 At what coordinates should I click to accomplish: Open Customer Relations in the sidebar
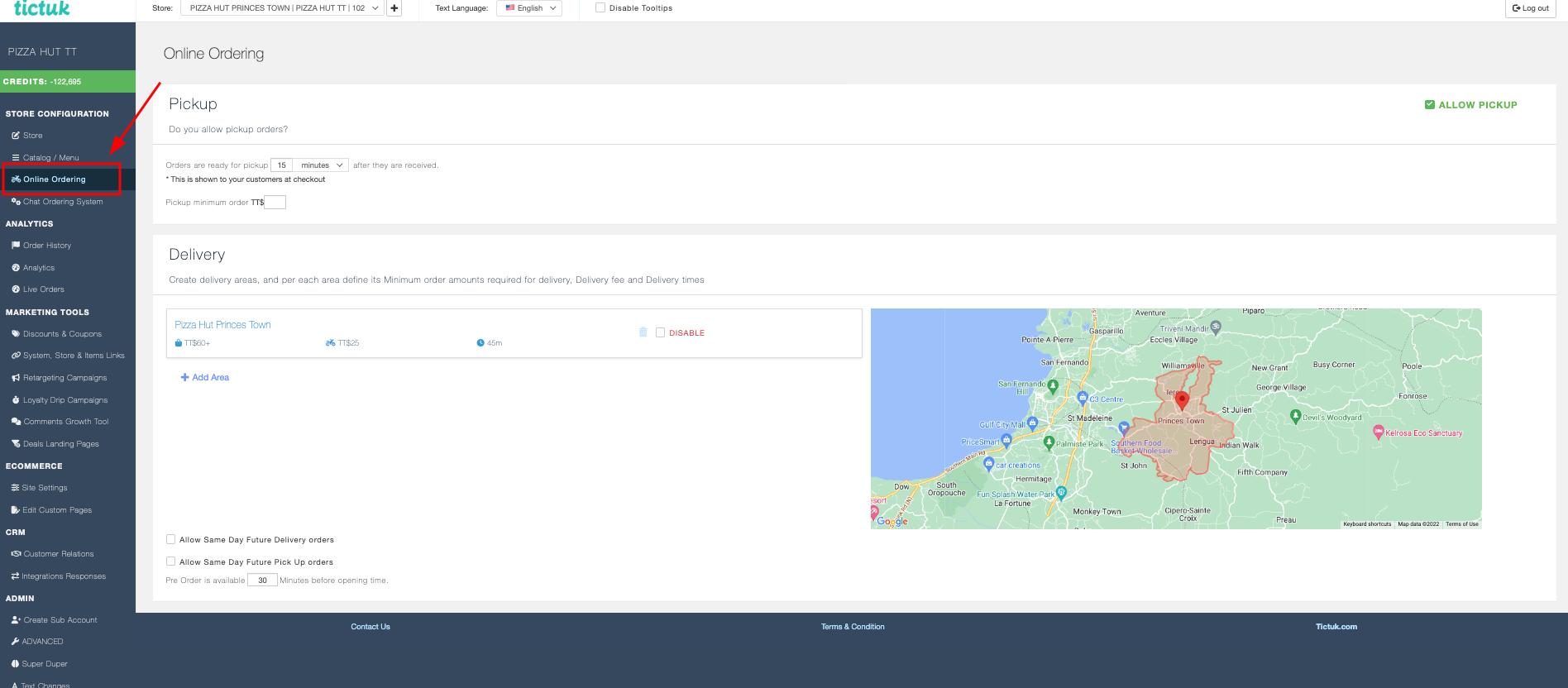(59, 554)
